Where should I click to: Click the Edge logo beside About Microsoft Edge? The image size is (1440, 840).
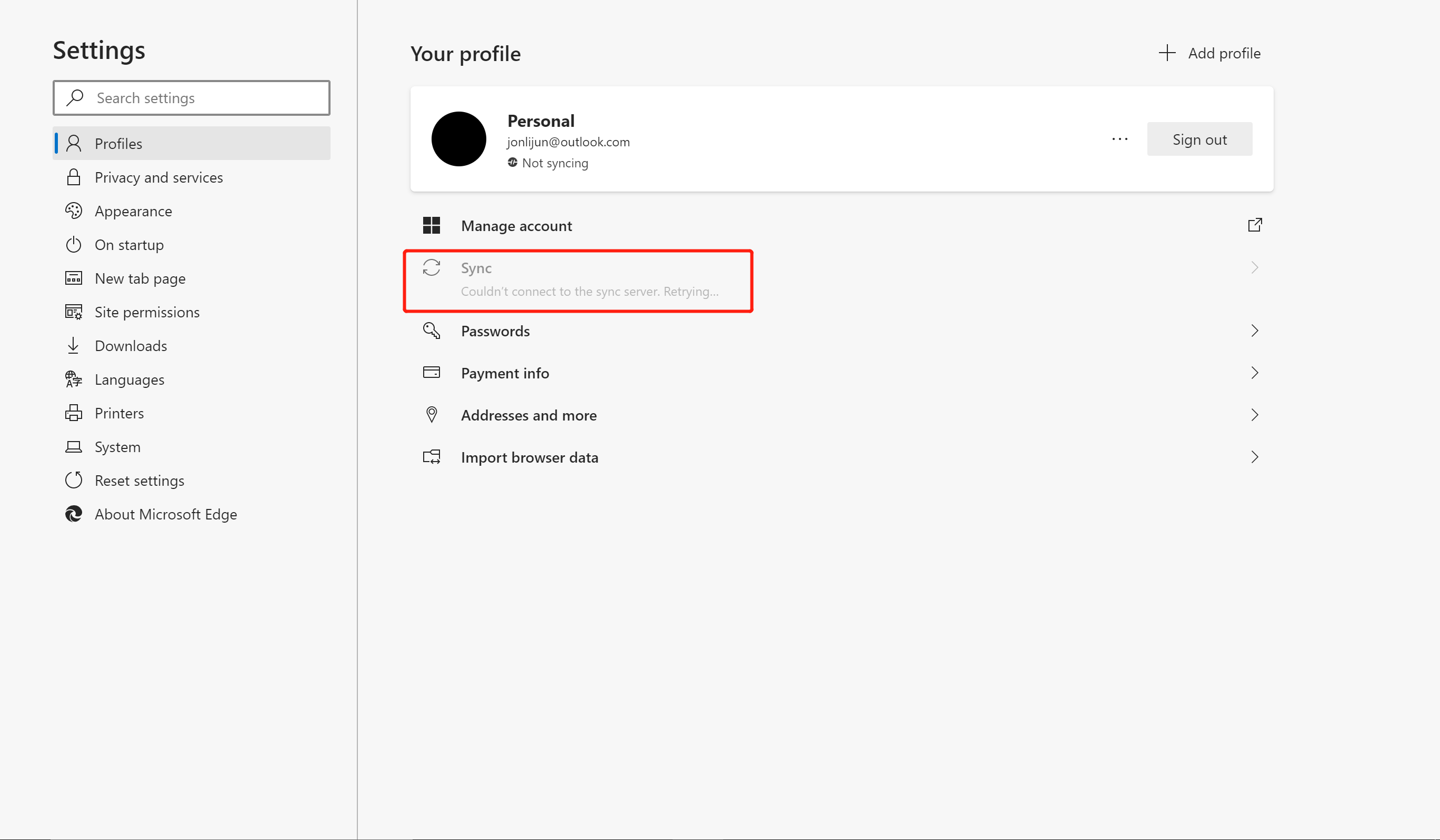[x=74, y=514]
